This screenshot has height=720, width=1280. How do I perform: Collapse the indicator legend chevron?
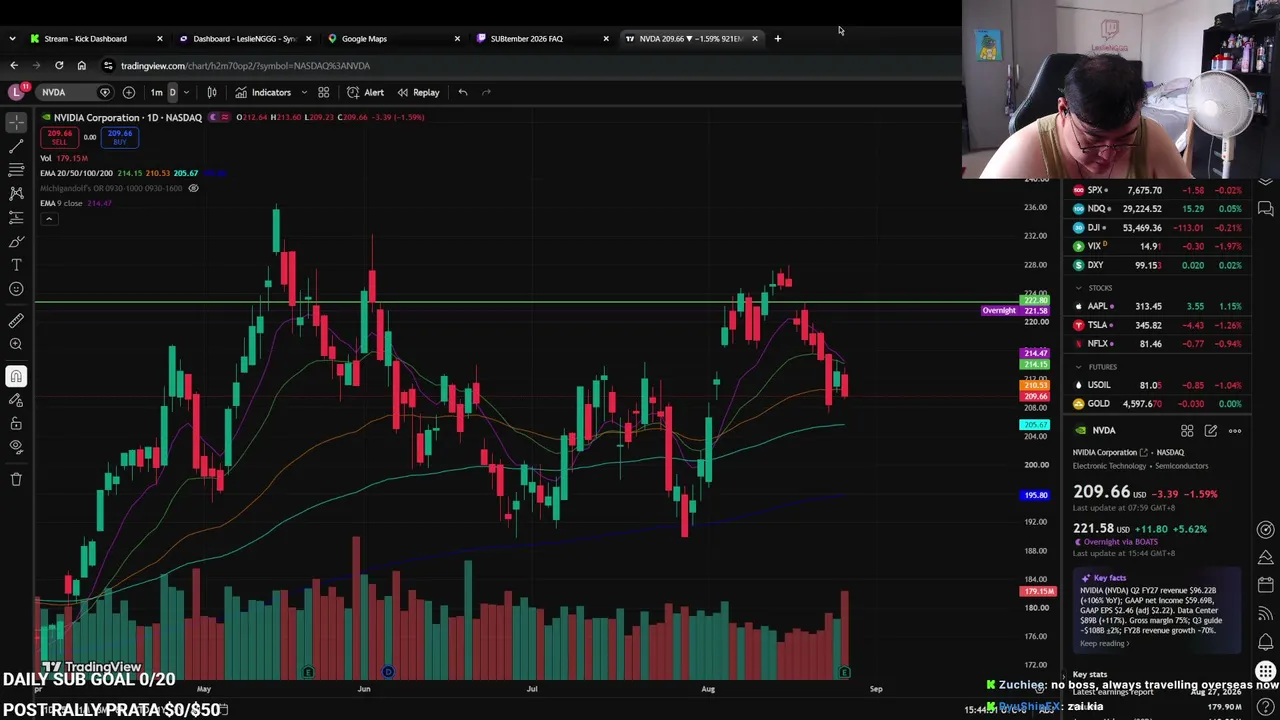(48, 219)
